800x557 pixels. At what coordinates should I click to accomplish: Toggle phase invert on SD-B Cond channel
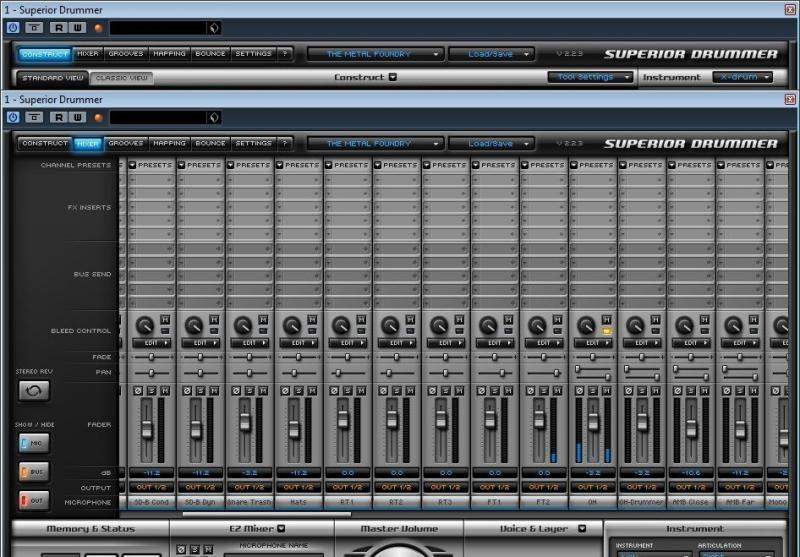point(137,389)
